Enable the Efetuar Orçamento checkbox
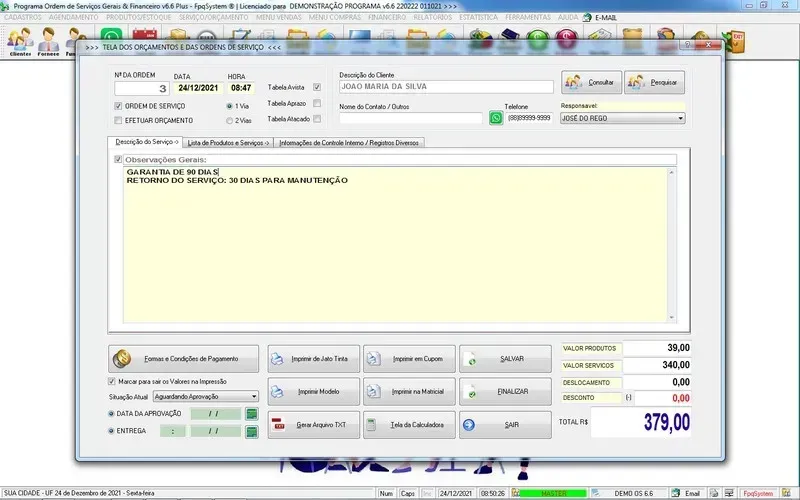The image size is (800, 500). coord(118,120)
